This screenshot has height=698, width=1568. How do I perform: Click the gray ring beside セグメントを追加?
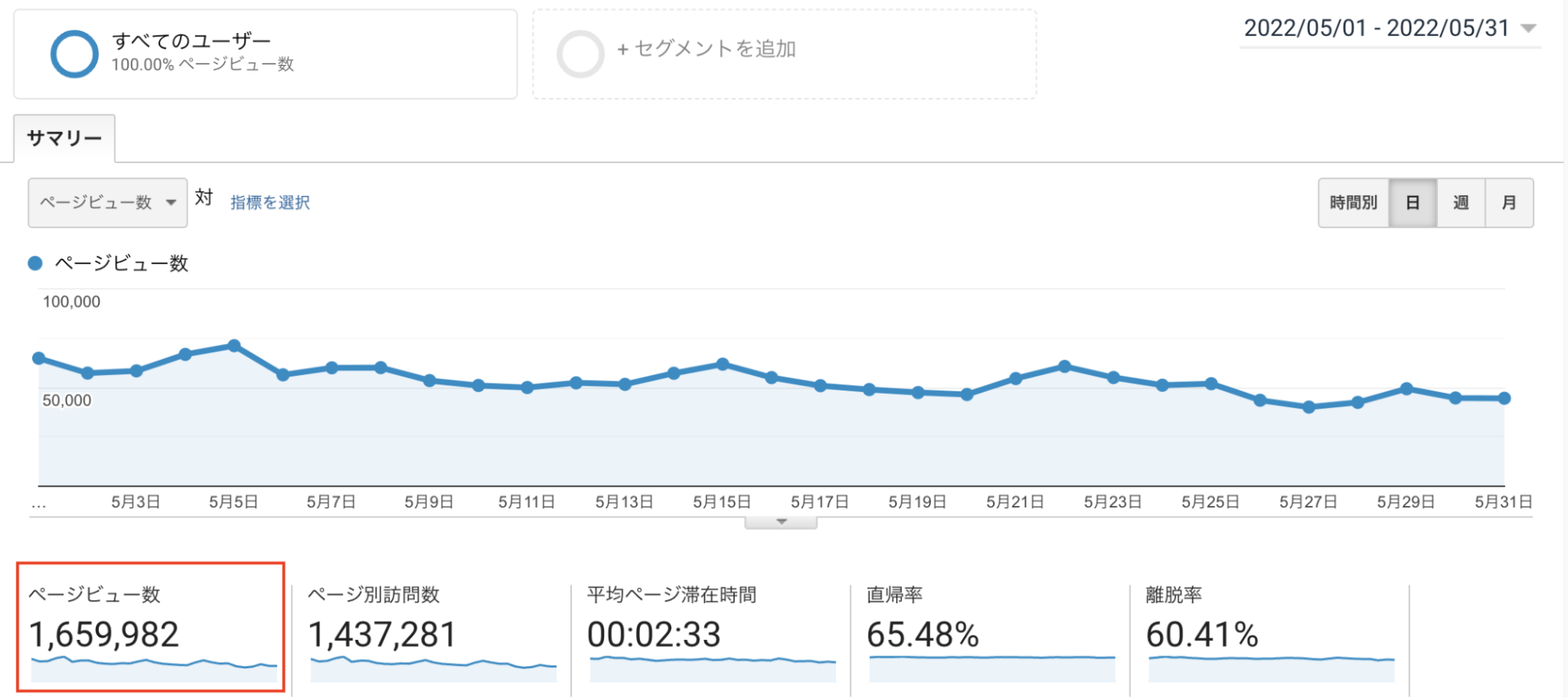580,53
